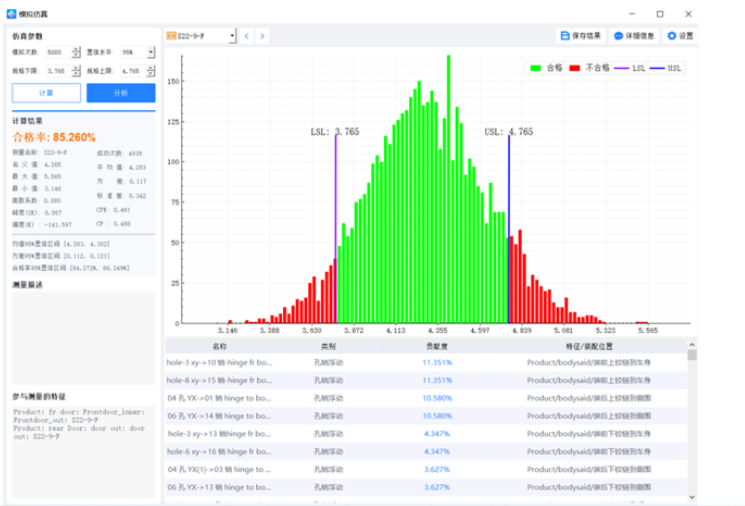This screenshot has width=745, height=506.
Task: Click the 规格下限 input field
Action: click(x=56, y=72)
